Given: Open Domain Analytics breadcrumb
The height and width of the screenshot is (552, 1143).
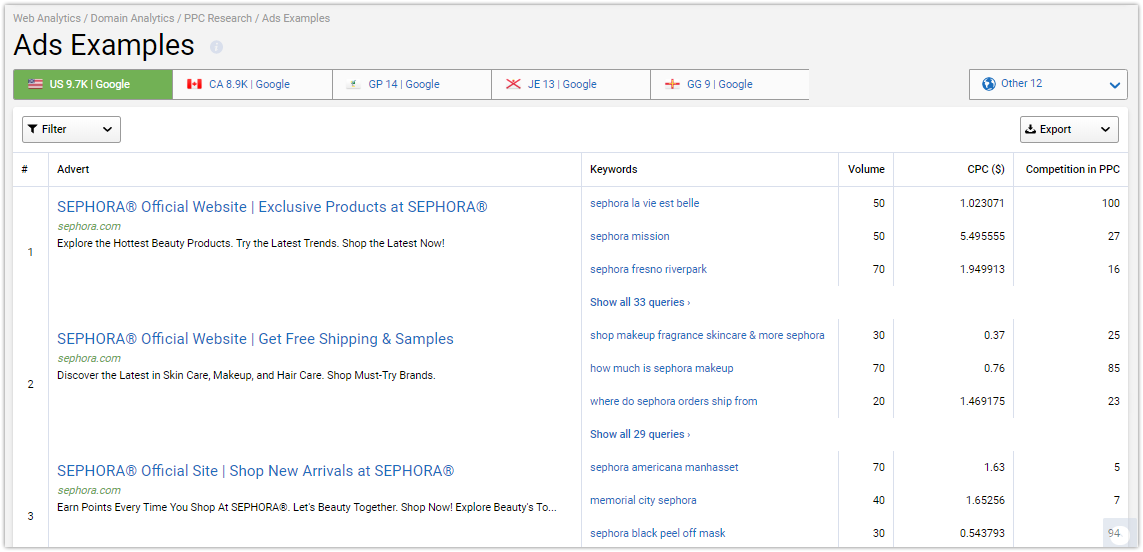Looking at the screenshot, I should [132, 18].
